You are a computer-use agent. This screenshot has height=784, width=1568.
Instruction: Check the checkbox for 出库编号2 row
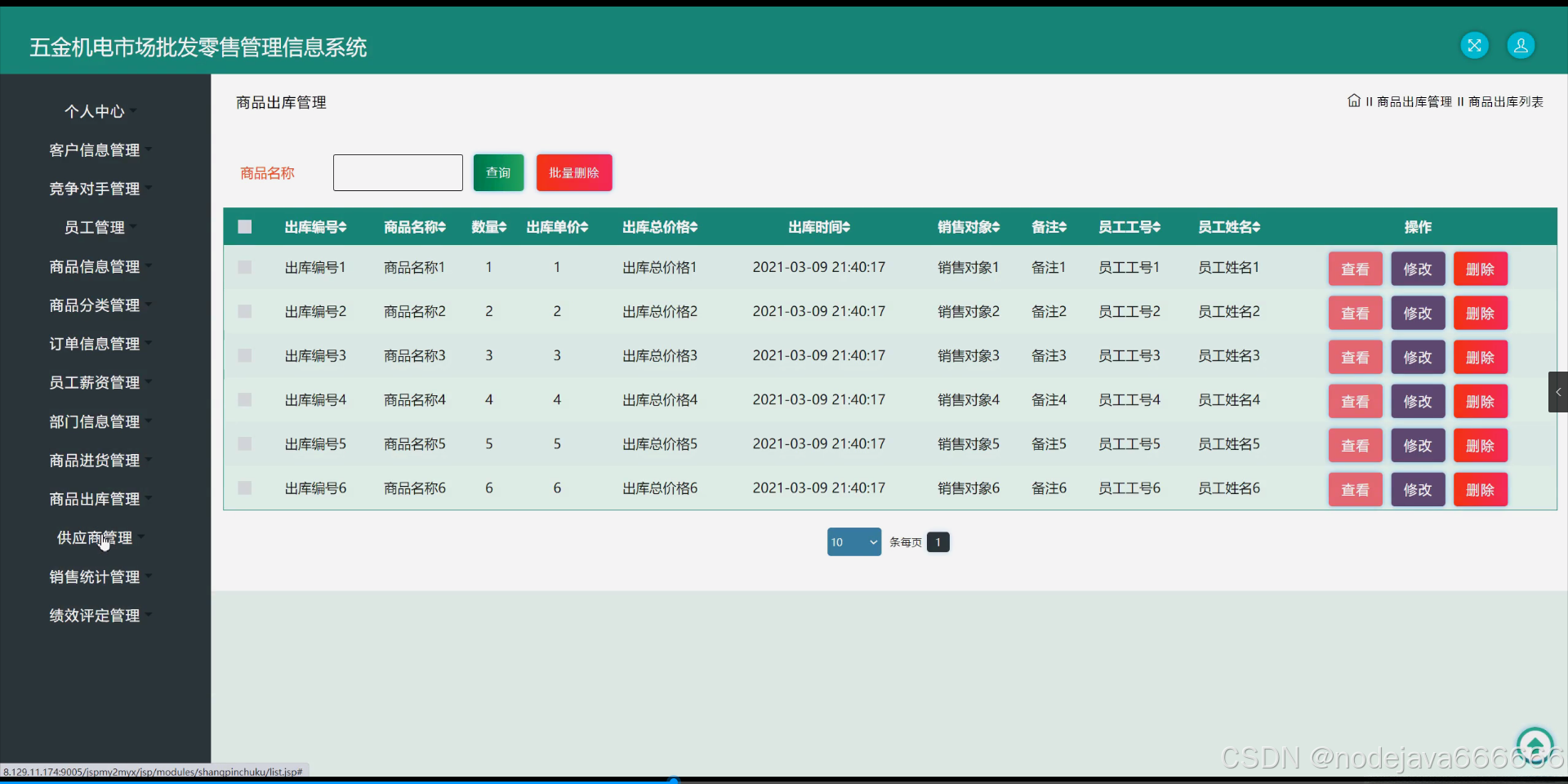click(x=244, y=311)
